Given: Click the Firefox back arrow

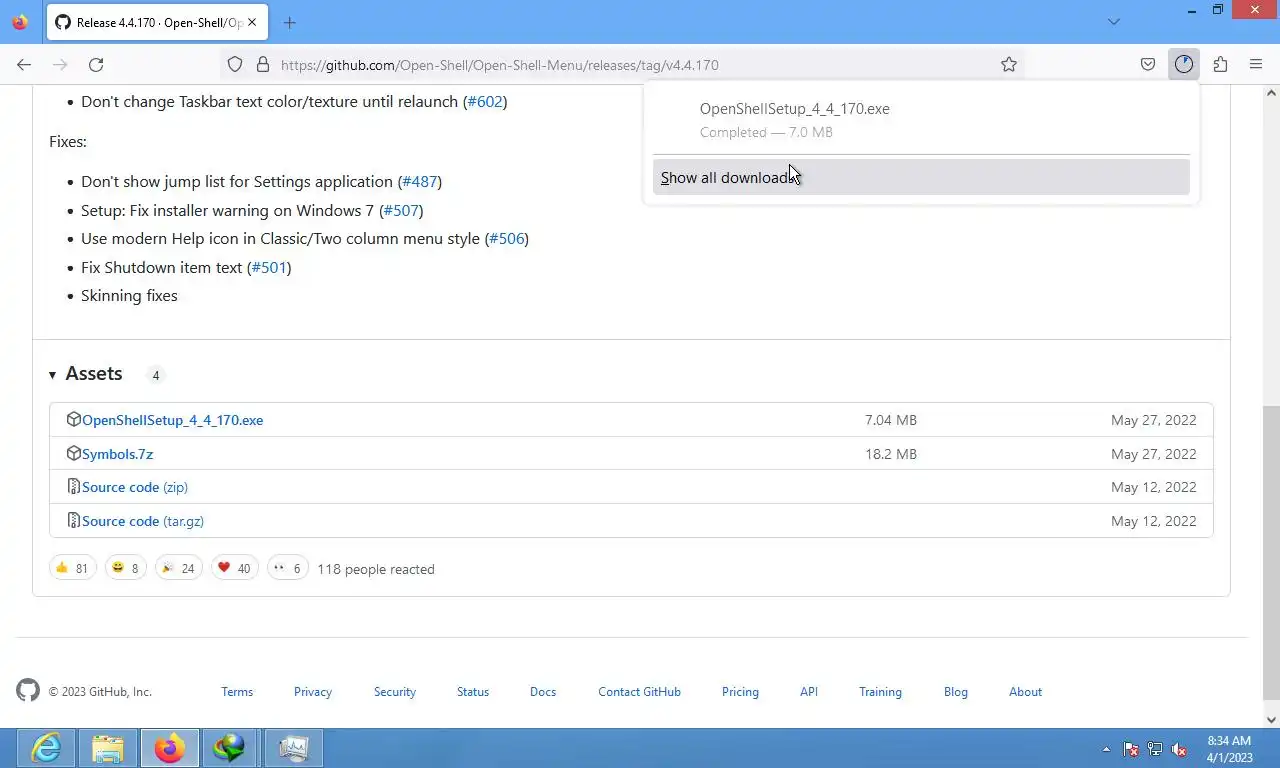Looking at the screenshot, I should click(24, 64).
